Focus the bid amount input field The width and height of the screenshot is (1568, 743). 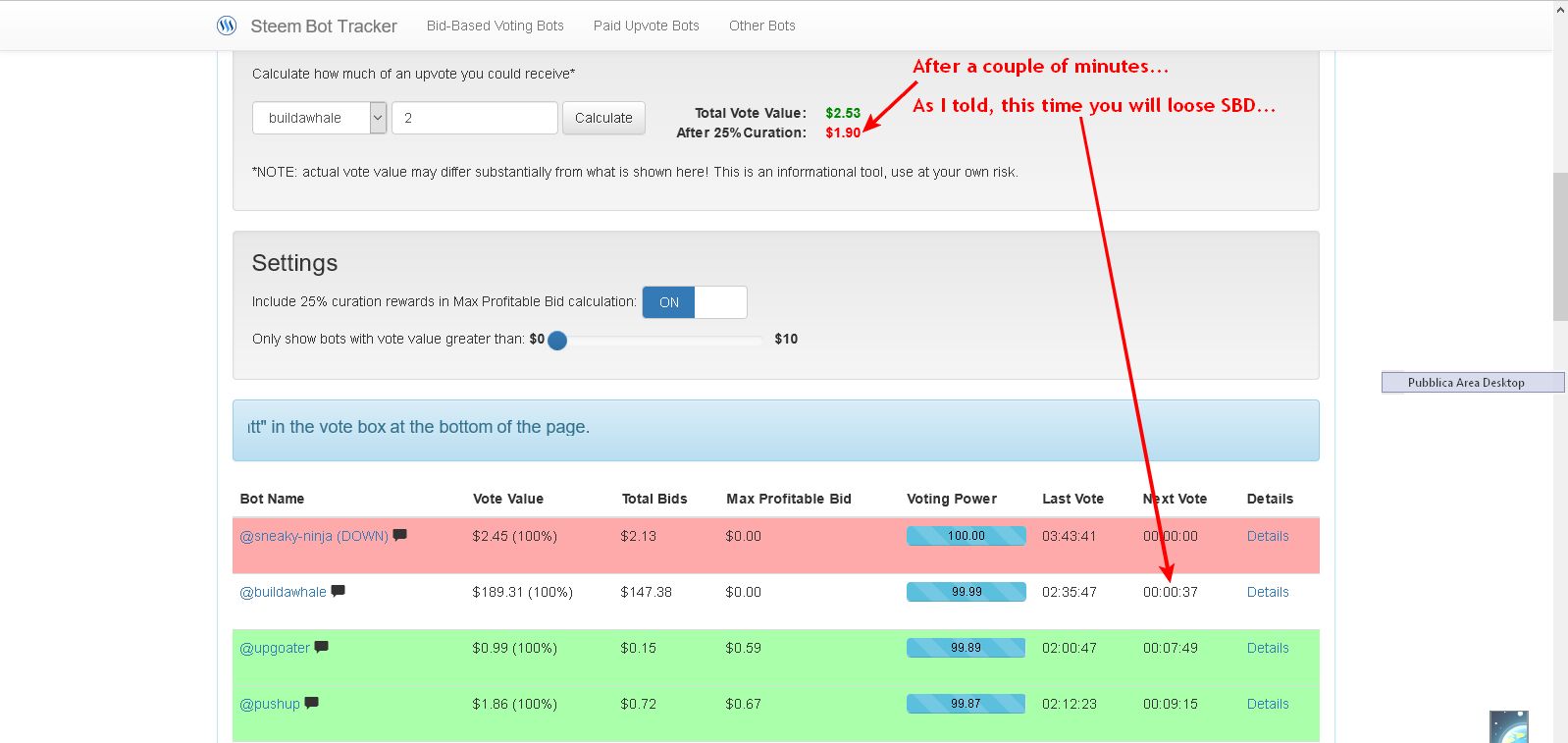(475, 118)
